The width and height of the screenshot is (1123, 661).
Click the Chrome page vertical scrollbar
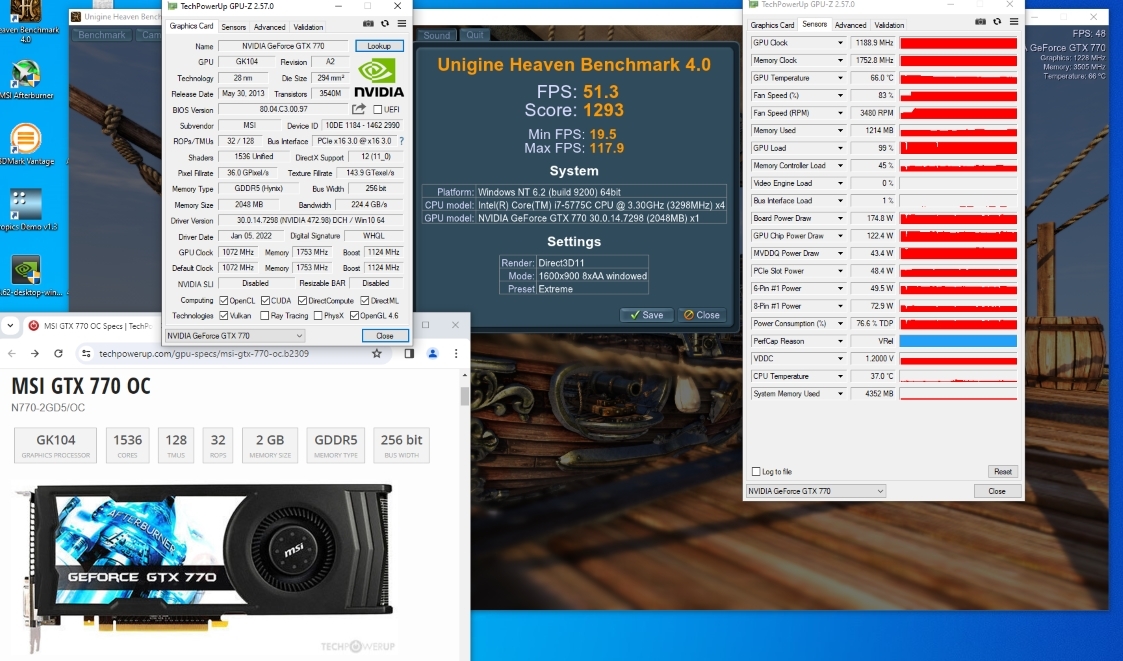tap(464, 396)
